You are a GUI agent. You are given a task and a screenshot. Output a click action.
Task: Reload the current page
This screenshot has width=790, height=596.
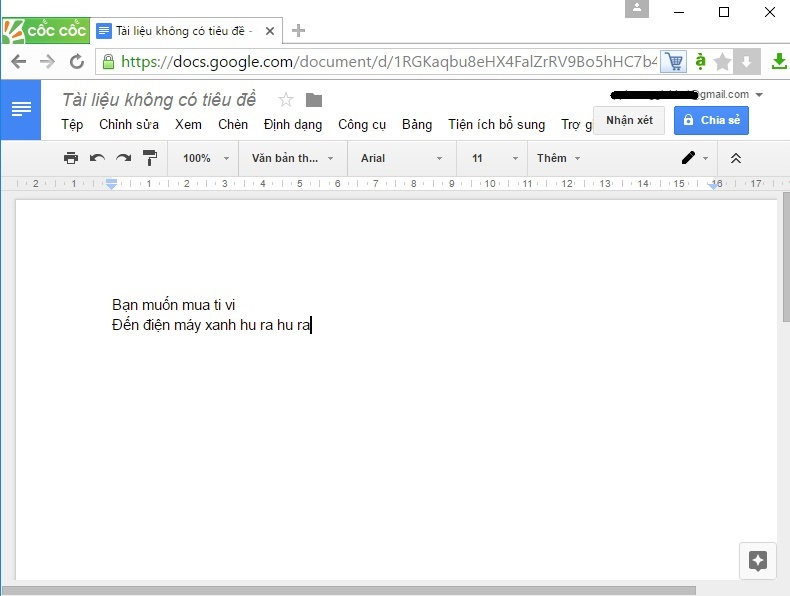coord(77,61)
